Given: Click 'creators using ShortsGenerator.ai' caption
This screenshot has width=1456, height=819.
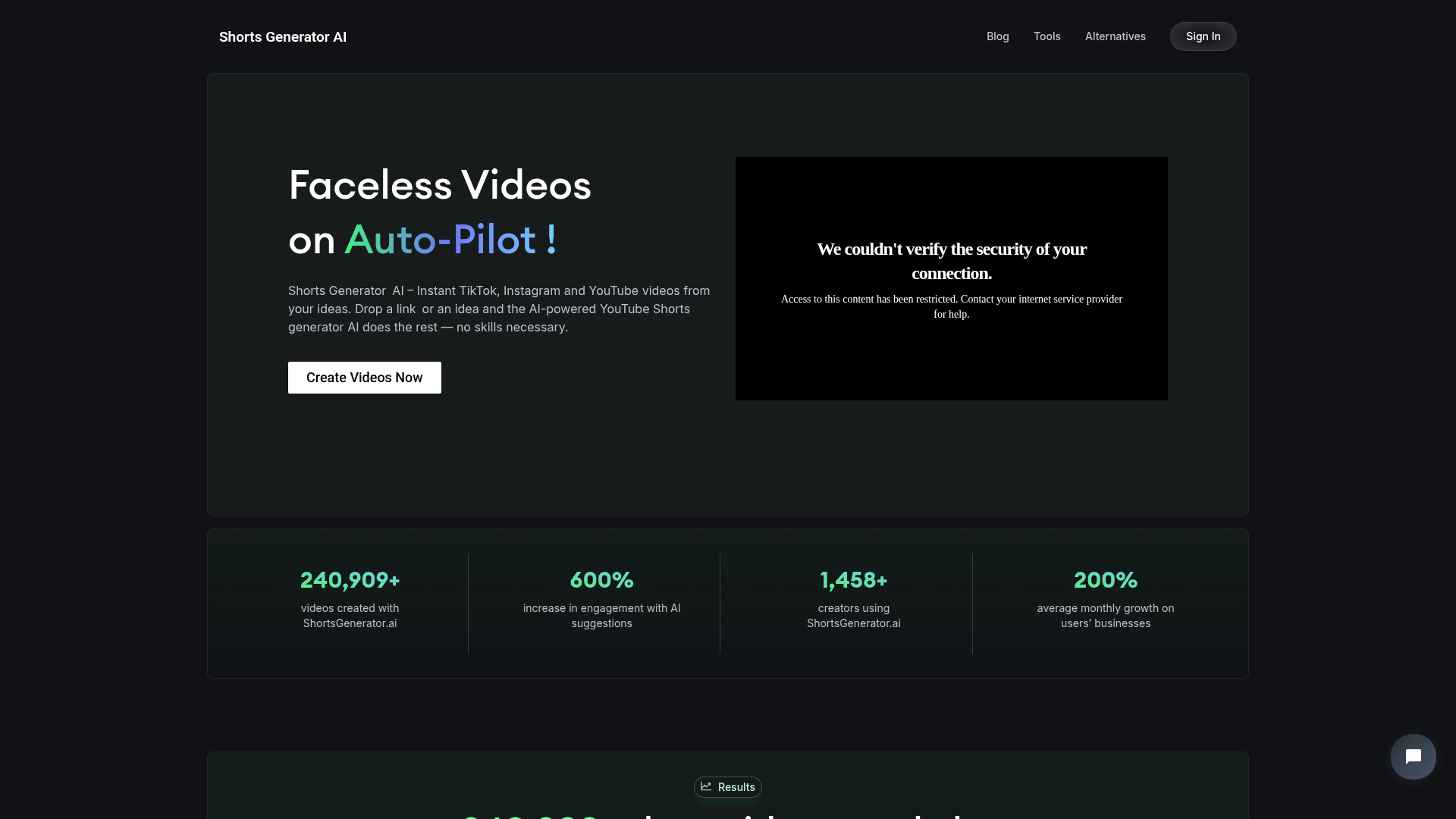Looking at the screenshot, I should pyautogui.click(x=853, y=616).
